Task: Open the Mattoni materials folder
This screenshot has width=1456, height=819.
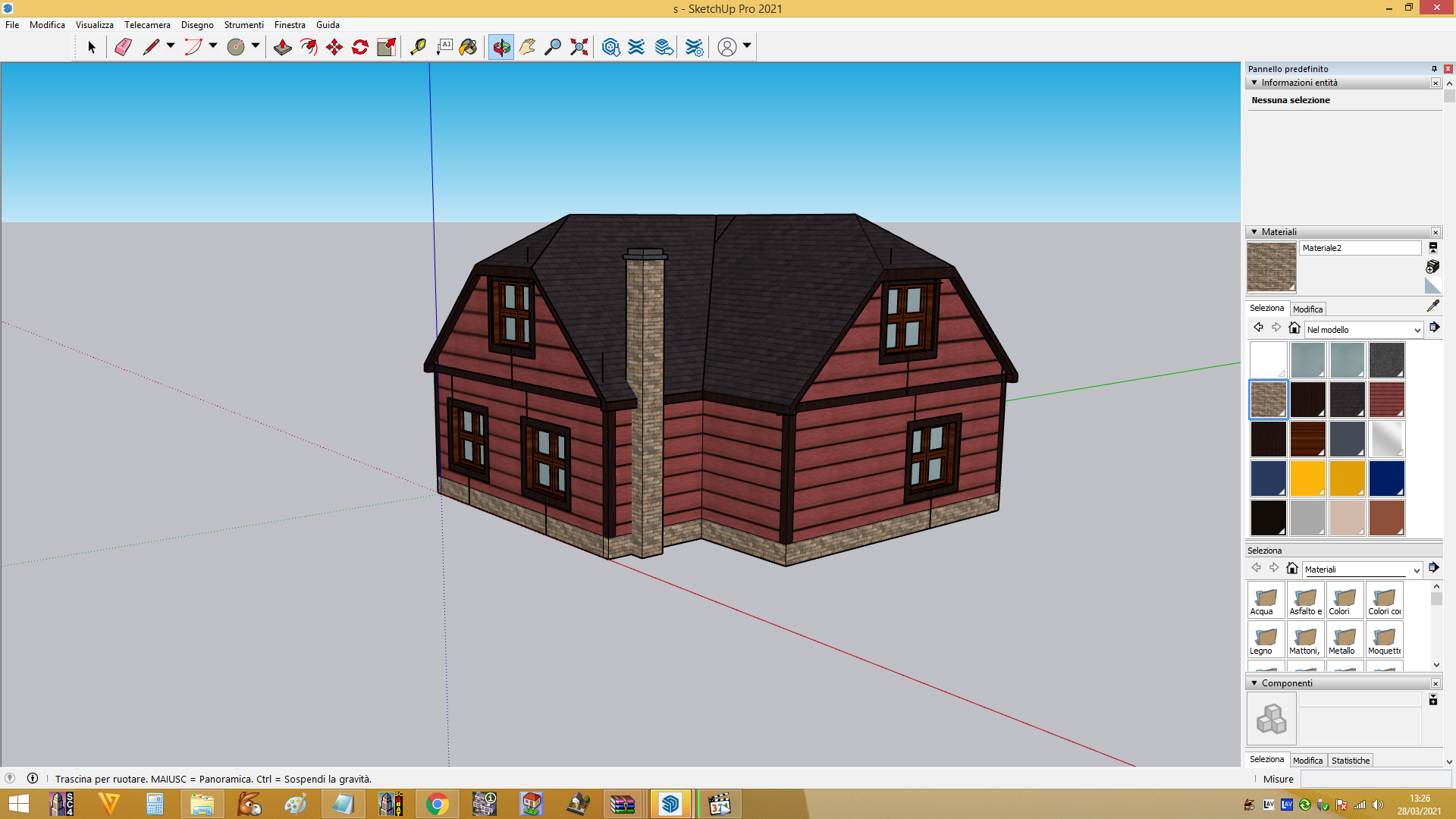Action: pyautogui.click(x=1305, y=639)
